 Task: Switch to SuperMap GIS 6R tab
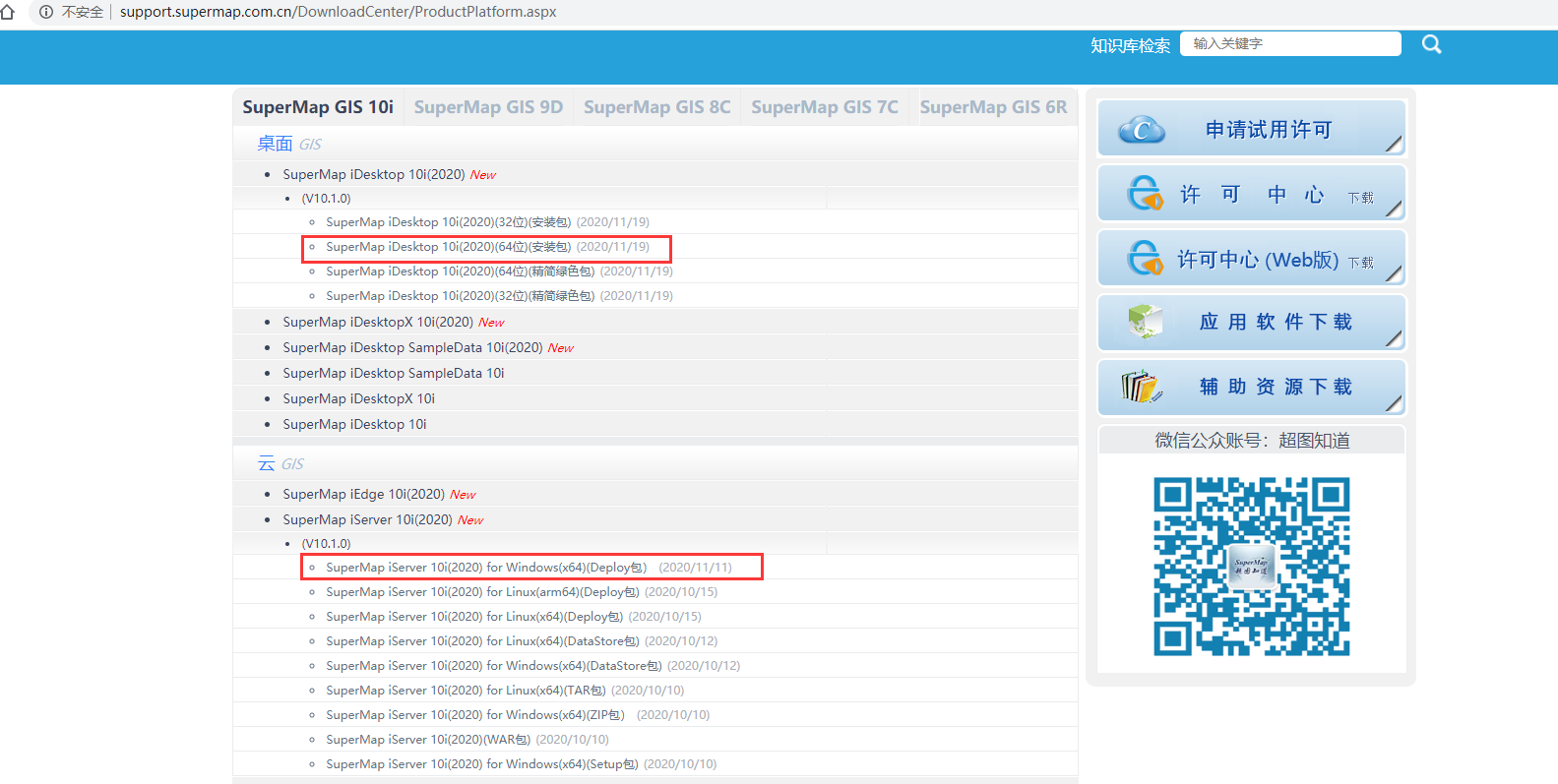(993, 107)
